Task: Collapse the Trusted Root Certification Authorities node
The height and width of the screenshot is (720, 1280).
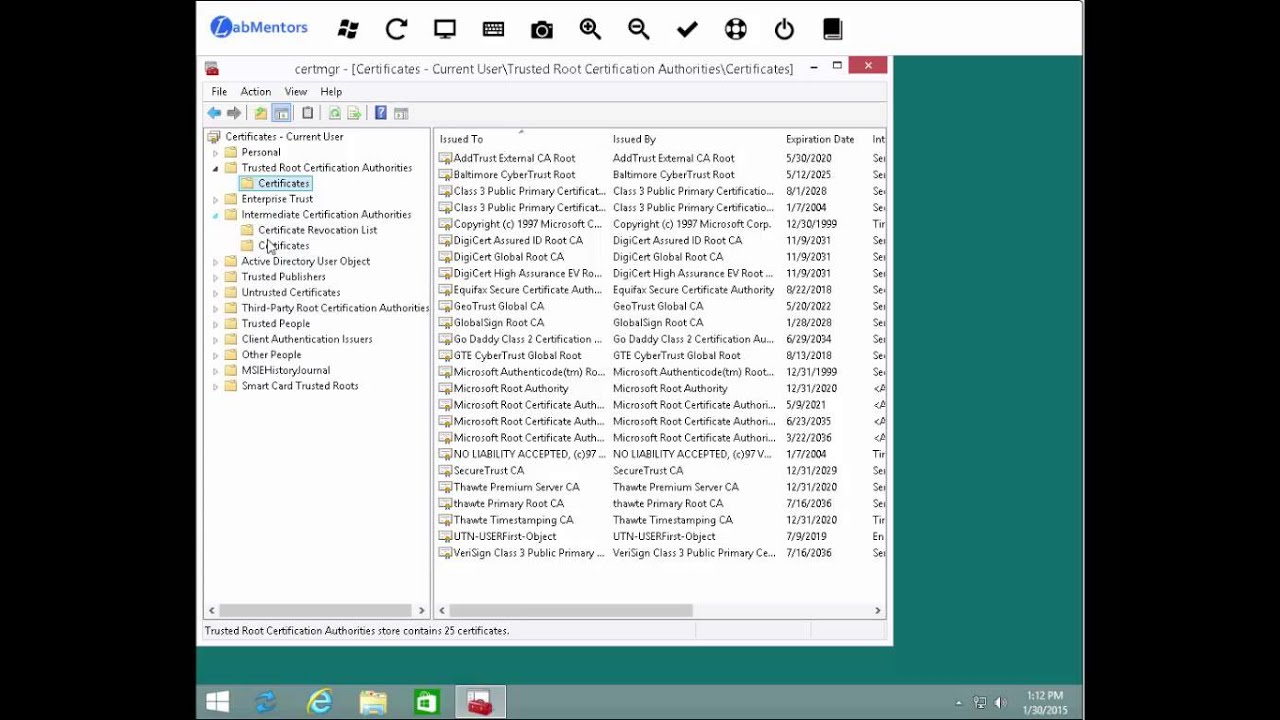Action: click(x=215, y=168)
